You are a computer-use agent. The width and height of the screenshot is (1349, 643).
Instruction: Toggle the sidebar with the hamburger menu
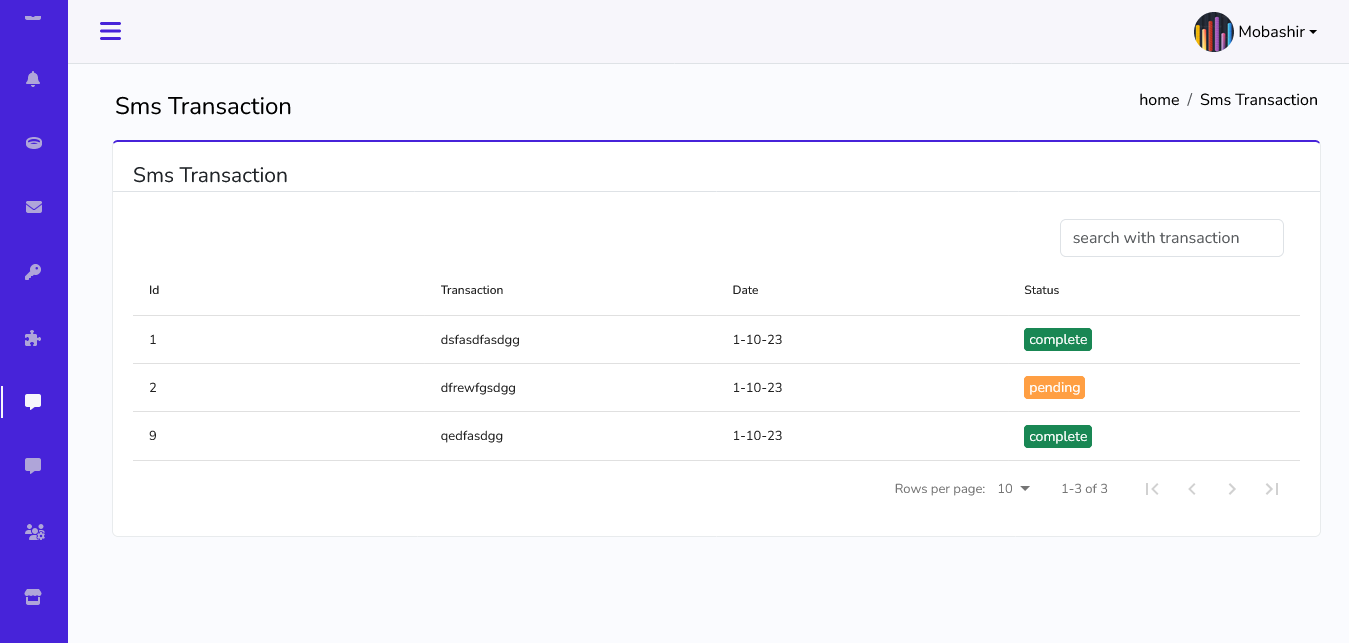[x=110, y=31]
